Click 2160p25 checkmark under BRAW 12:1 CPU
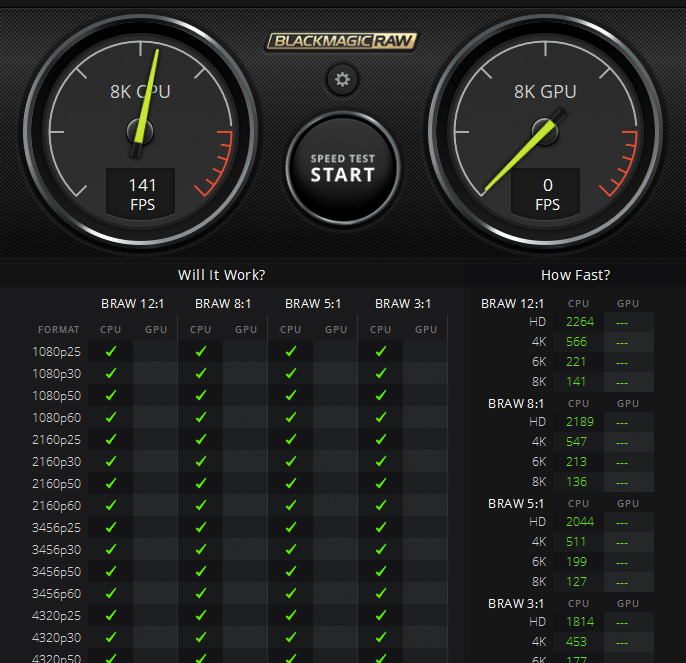 click(x=111, y=439)
